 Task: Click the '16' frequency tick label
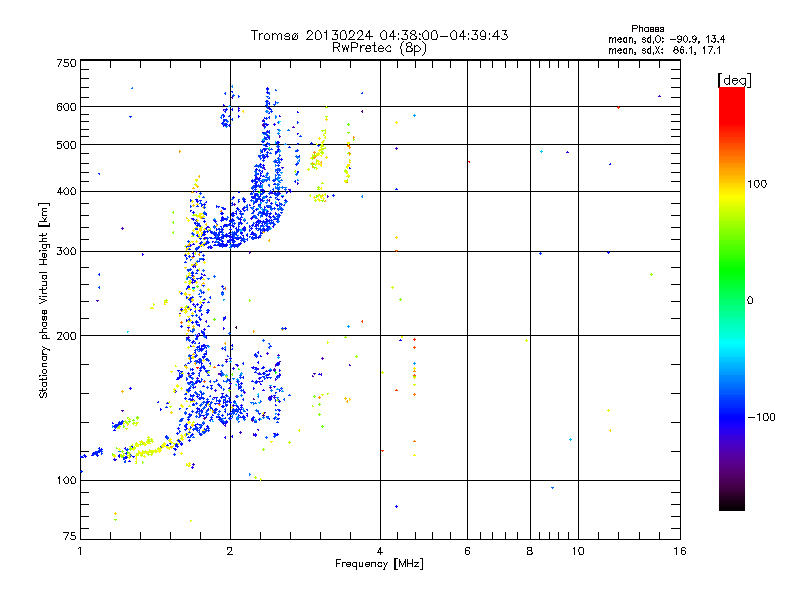click(680, 551)
